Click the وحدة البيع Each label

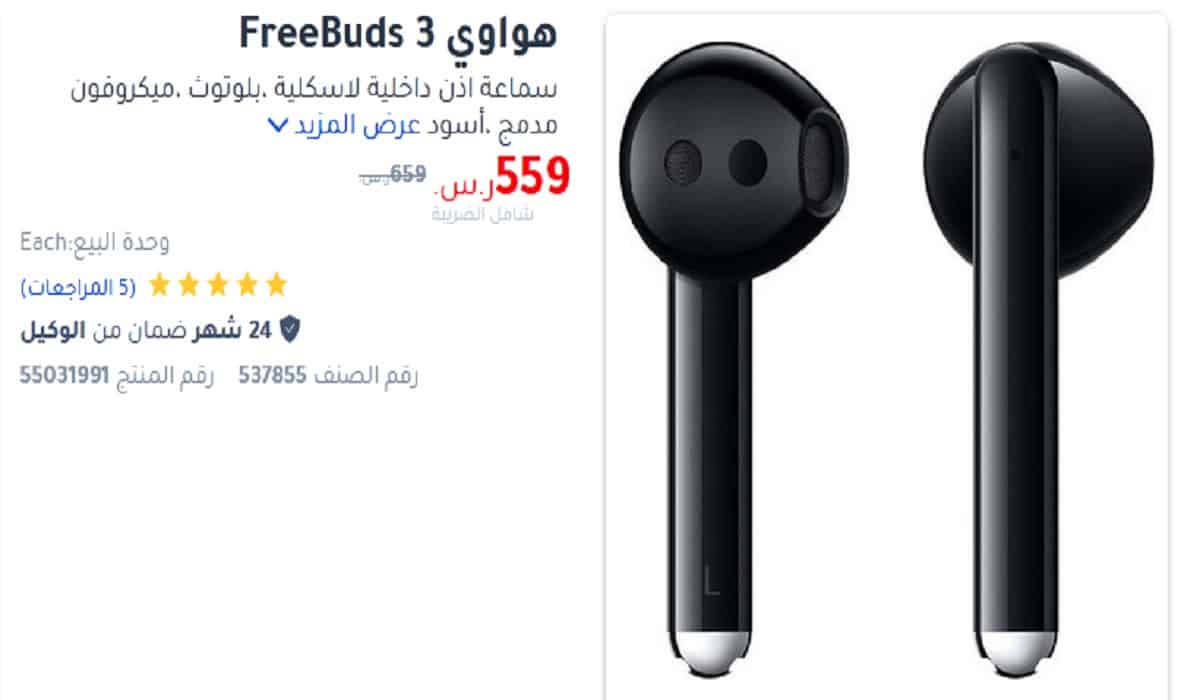point(95,241)
